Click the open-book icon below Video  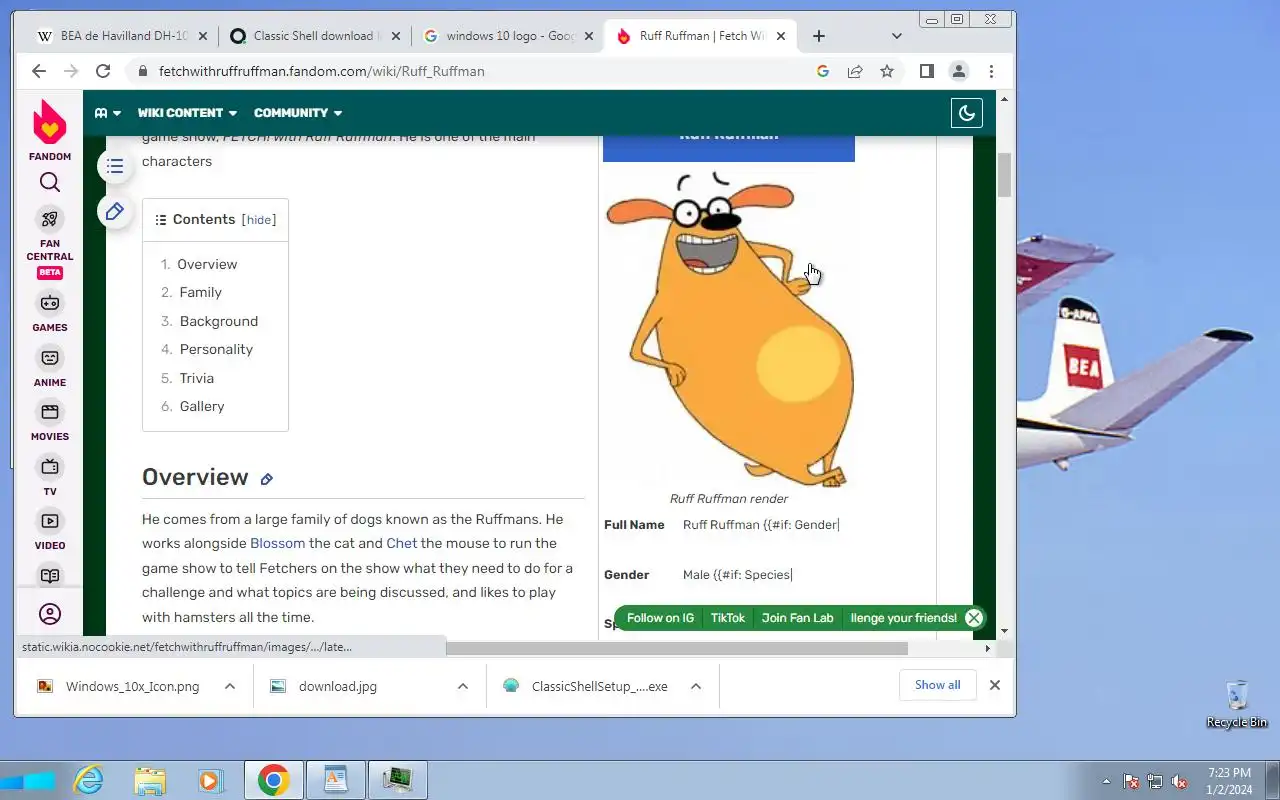click(x=50, y=576)
